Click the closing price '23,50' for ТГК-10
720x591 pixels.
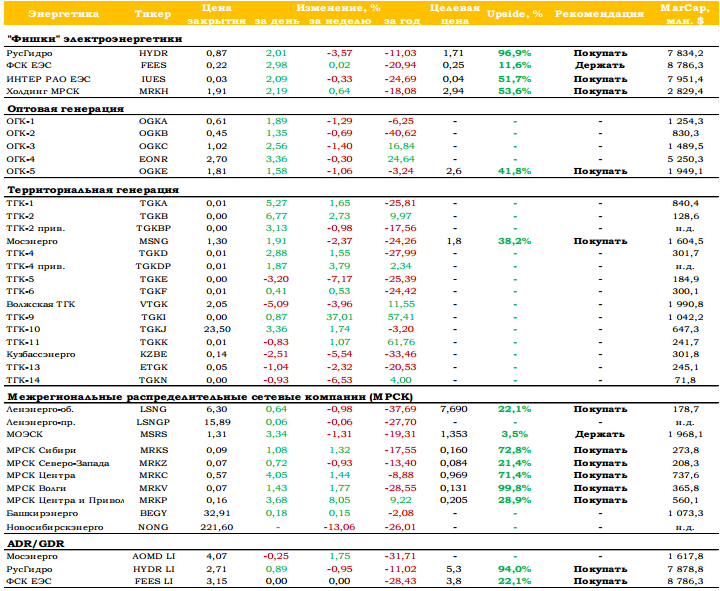[x=217, y=329]
